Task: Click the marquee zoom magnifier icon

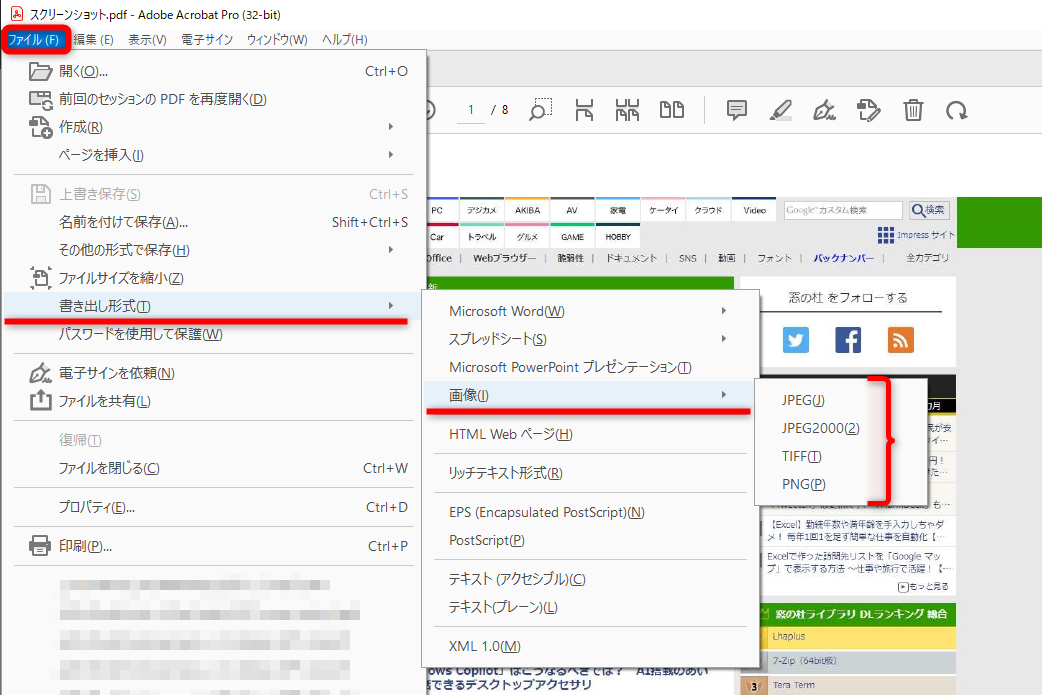Action: [540, 110]
